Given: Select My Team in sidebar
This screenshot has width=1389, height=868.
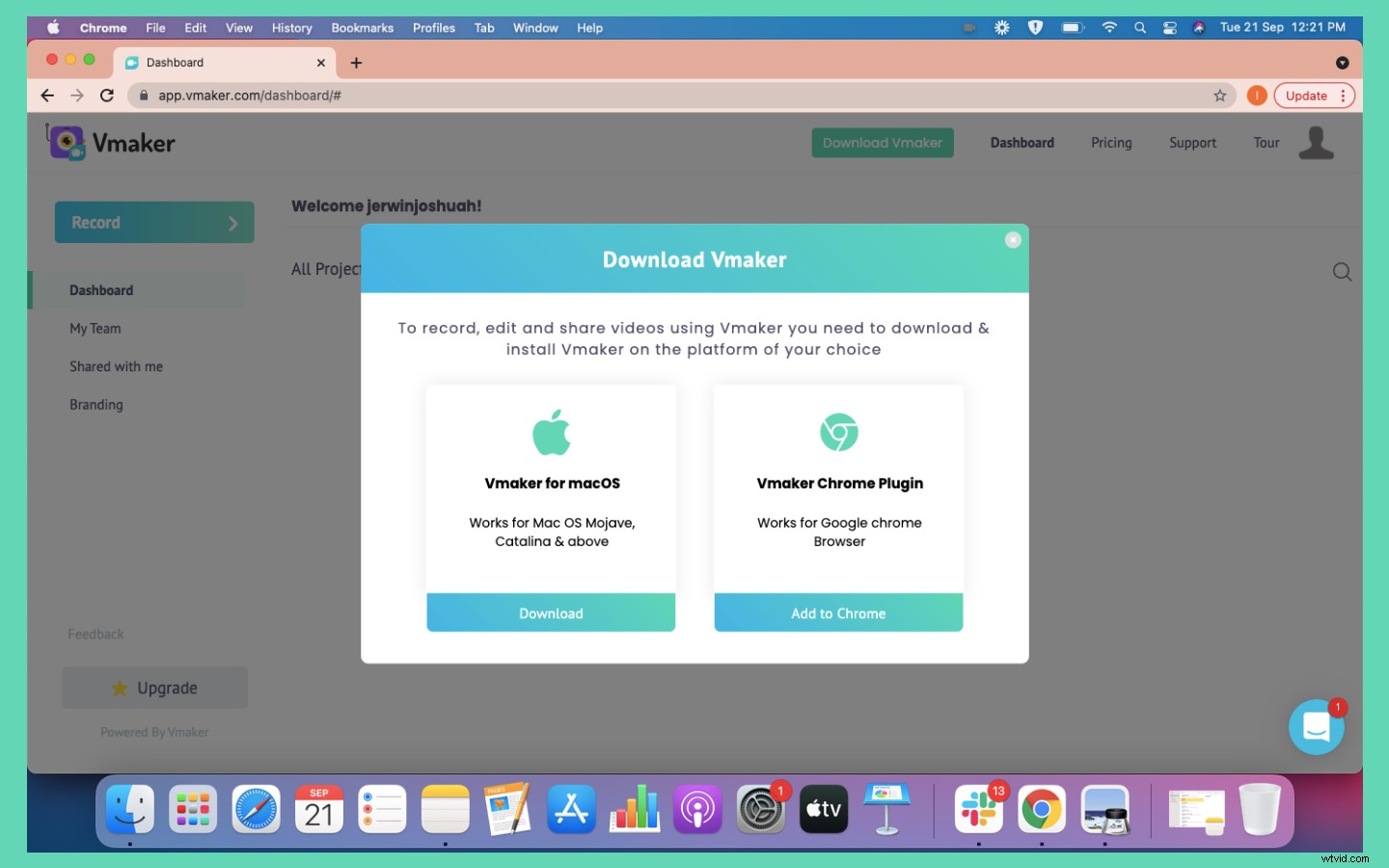Looking at the screenshot, I should pyautogui.click(x=95, y=329).
